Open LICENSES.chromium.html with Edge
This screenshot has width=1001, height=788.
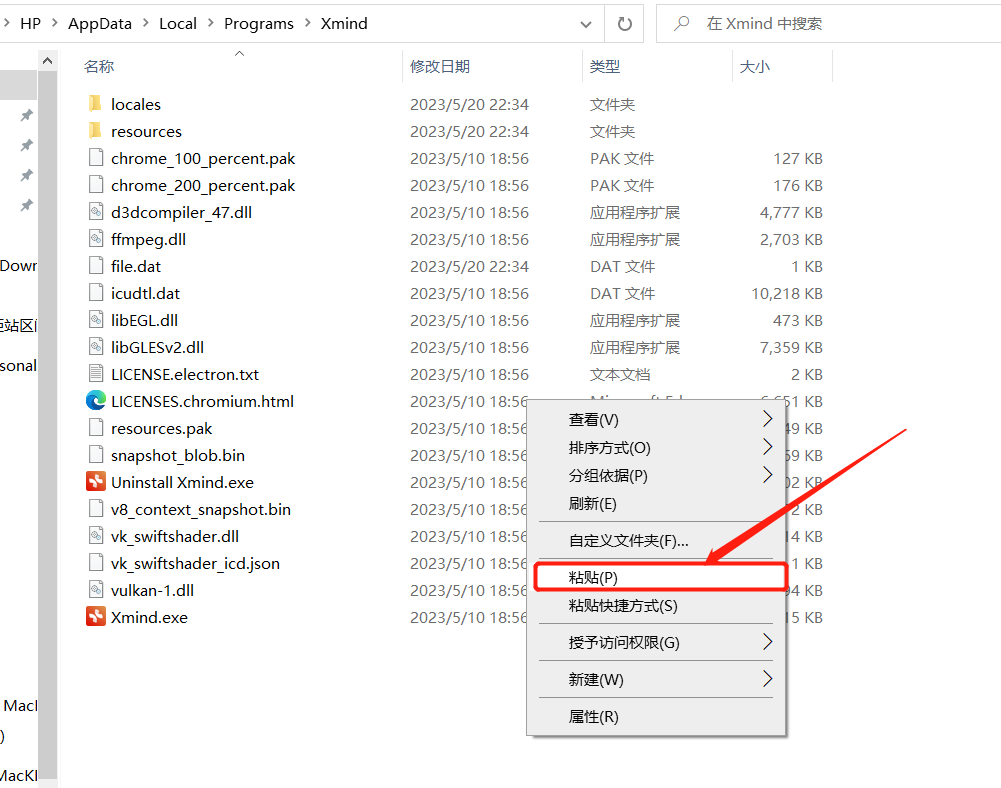(201, 400)
